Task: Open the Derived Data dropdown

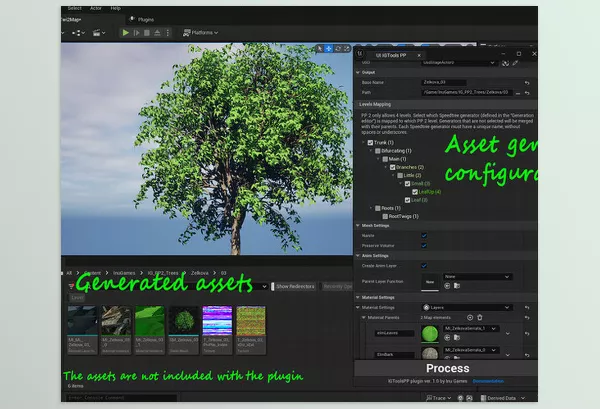Action: coord(503,398)
